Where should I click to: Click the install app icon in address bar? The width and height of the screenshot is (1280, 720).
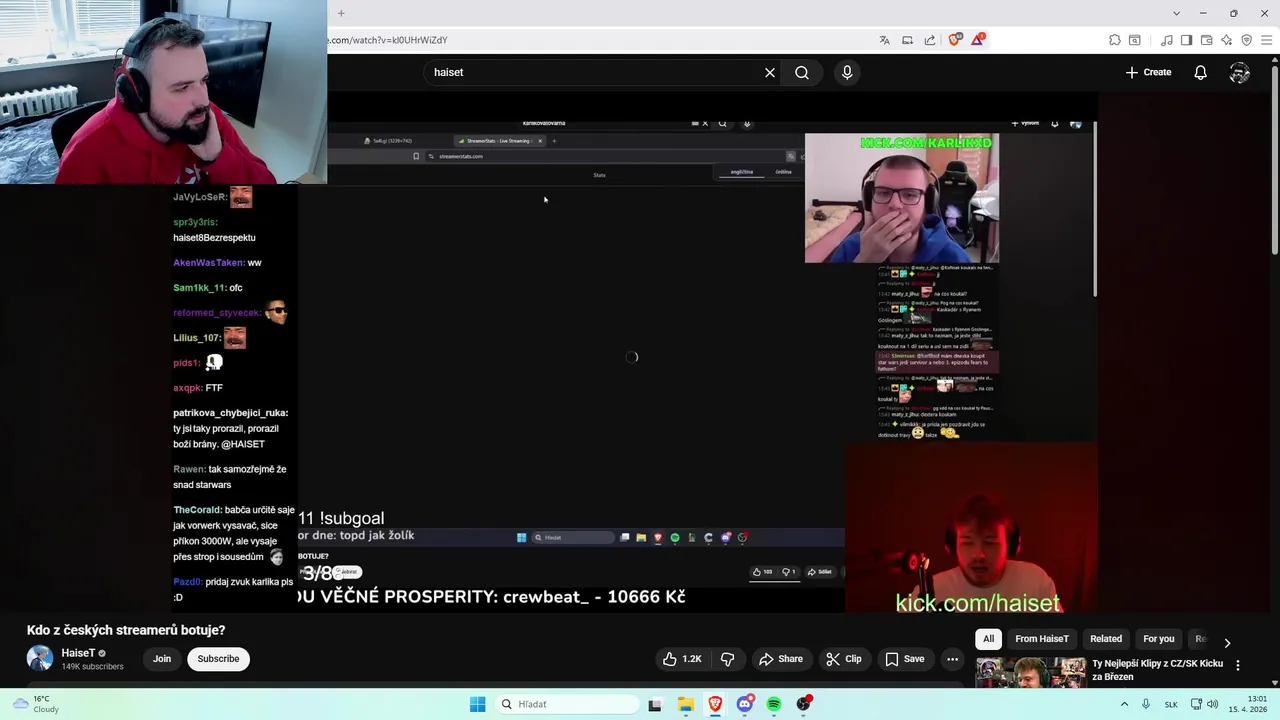pos(907,40)
